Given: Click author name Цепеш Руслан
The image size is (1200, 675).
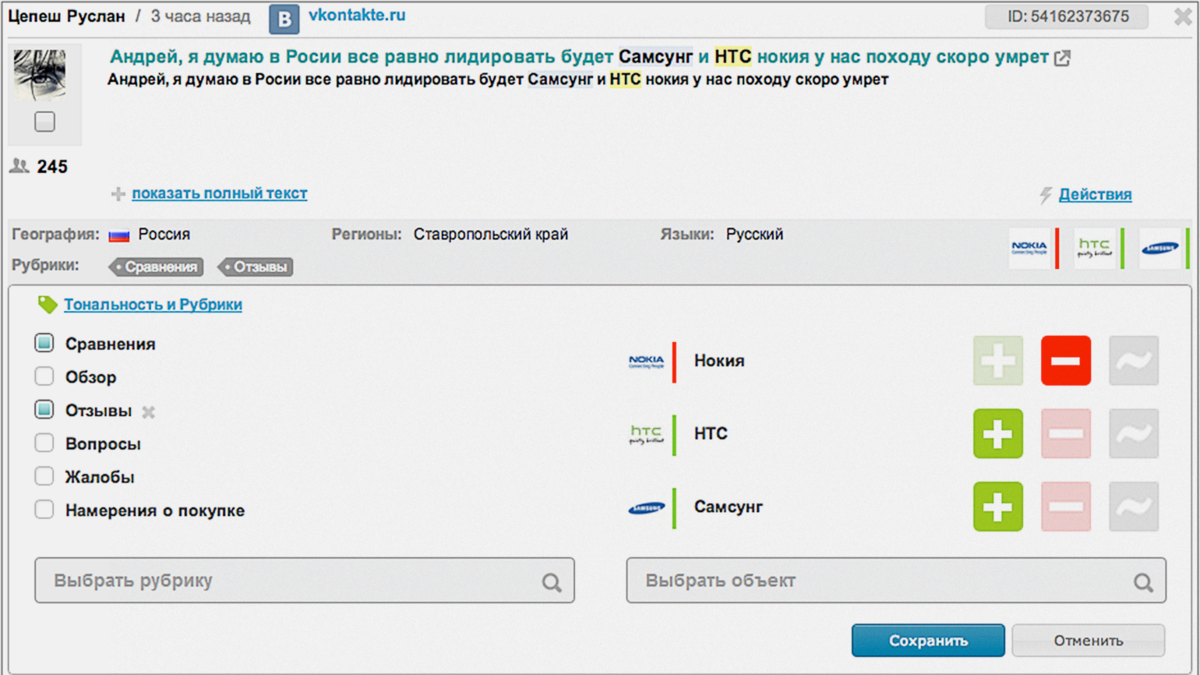Looking at the screenshot, I should coord(66,16).
